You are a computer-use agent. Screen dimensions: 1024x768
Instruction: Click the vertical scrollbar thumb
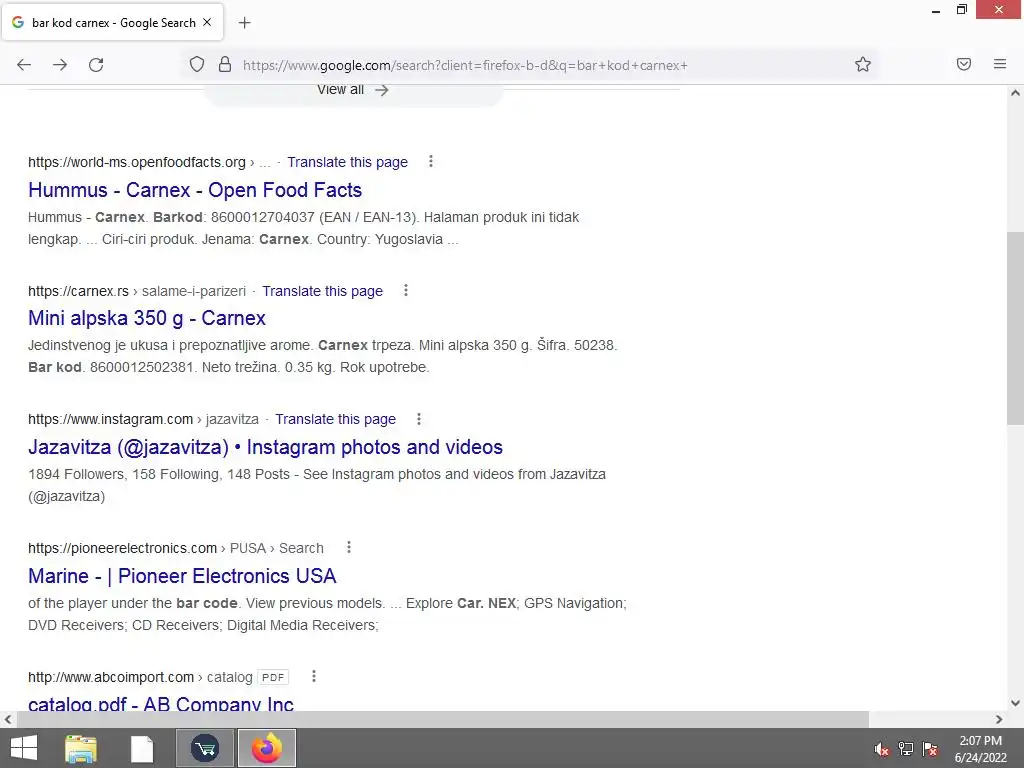point(1015,328)
